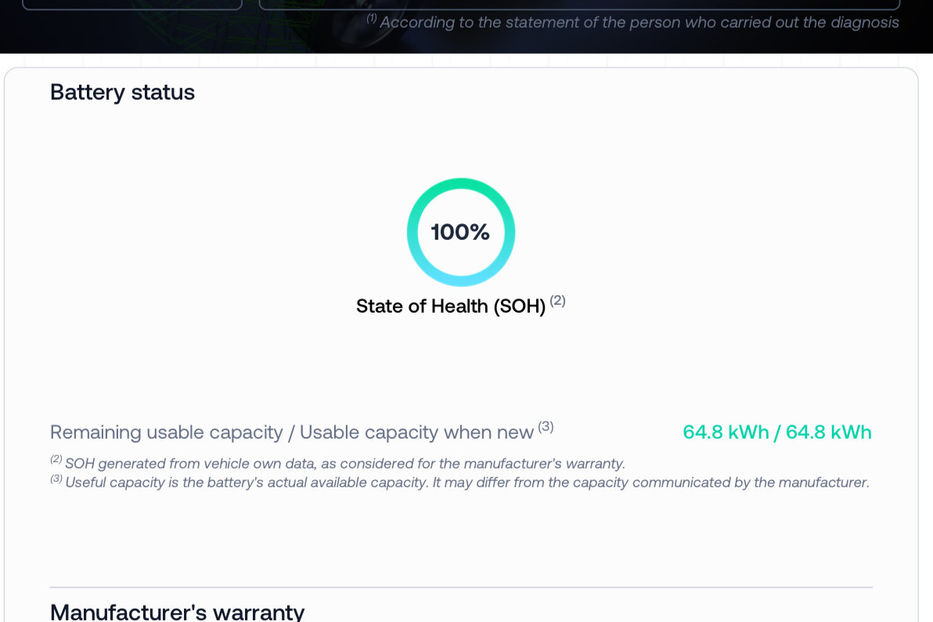
Task: Click the Useful capacity footnote sentence
Action: [466, 483]
